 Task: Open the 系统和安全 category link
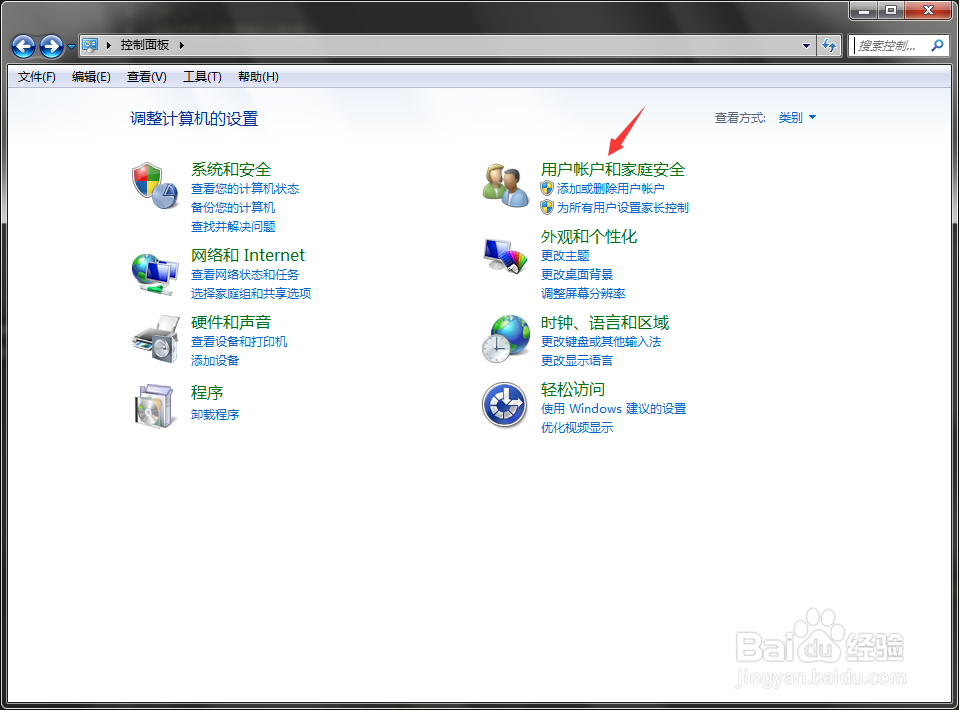pyautogui.click(x=231, y=169)
